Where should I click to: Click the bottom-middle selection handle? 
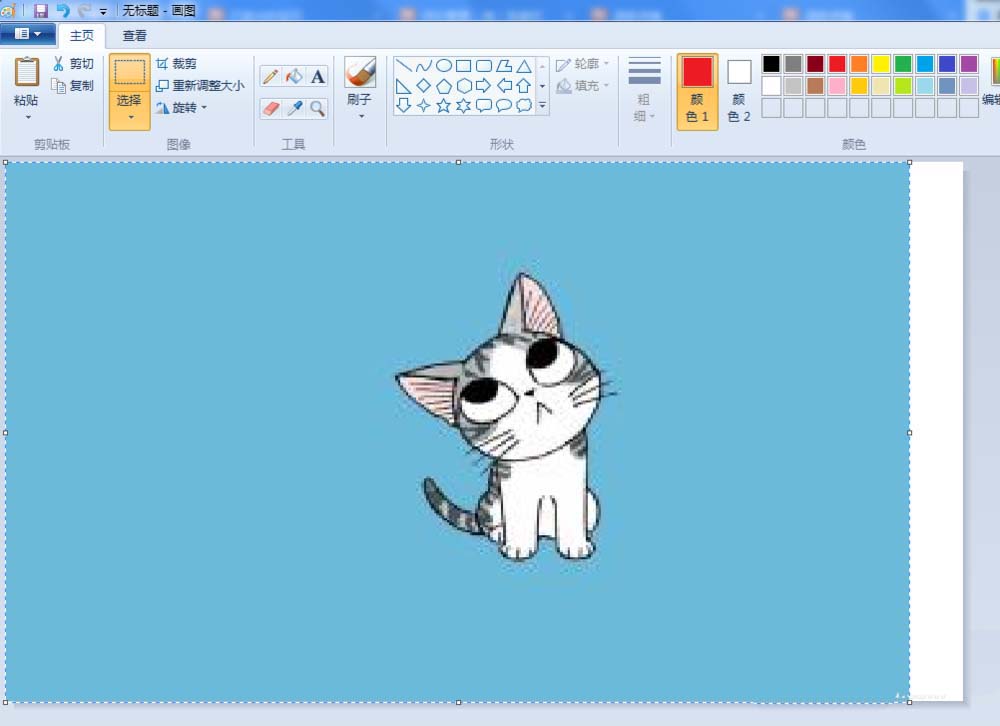point(459,702)
